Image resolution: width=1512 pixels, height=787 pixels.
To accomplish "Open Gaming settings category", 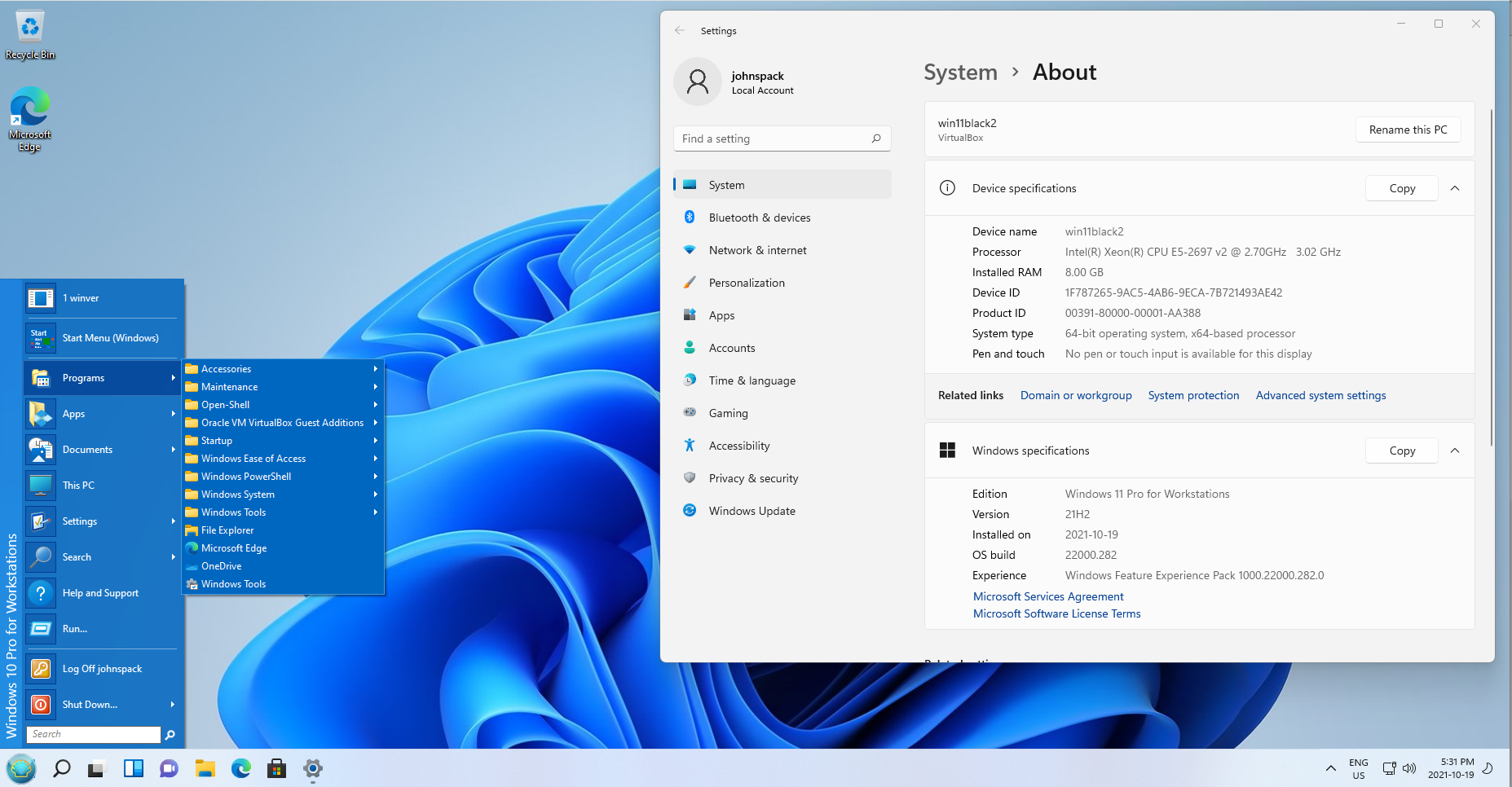I will 782,413.
